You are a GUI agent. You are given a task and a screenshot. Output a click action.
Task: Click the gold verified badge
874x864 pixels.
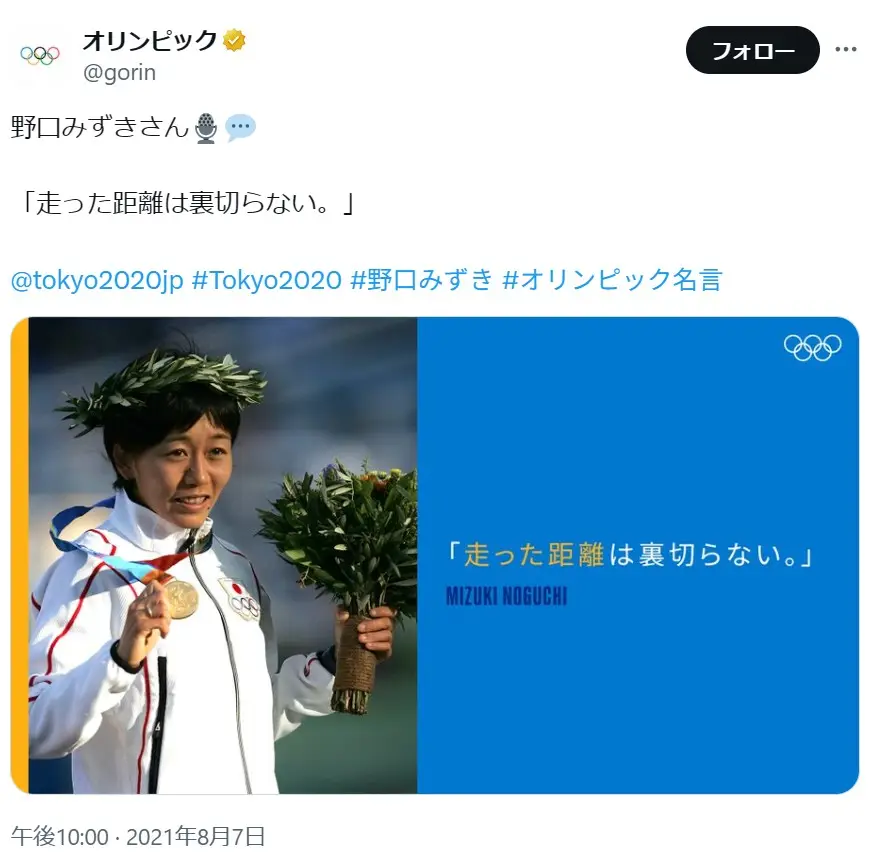coord(234,41)
